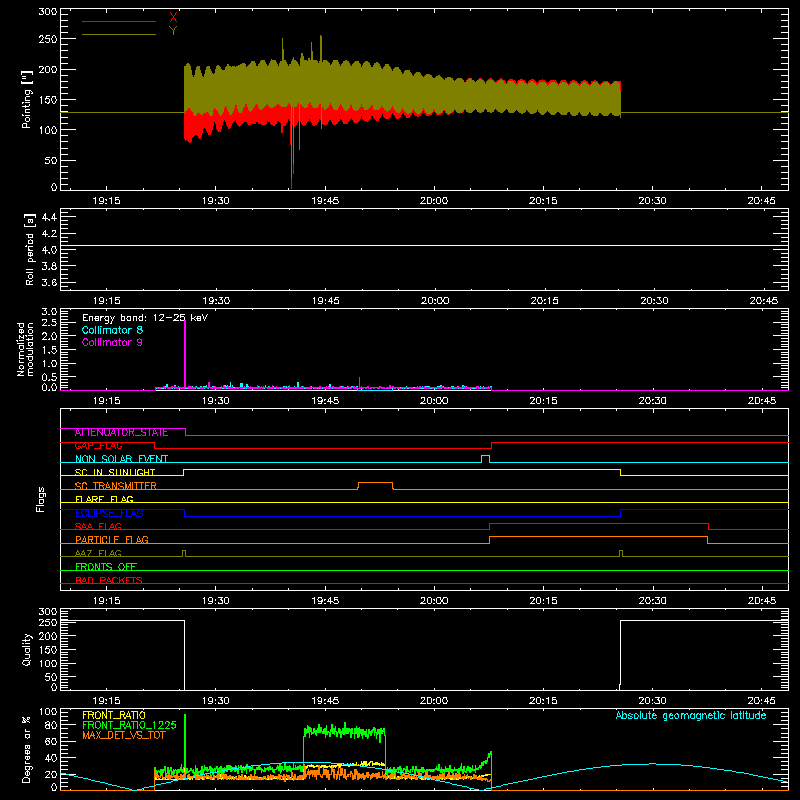Click 19:30 tick label under Quality plot
This screenshot has width=800, height=800.
215,701
